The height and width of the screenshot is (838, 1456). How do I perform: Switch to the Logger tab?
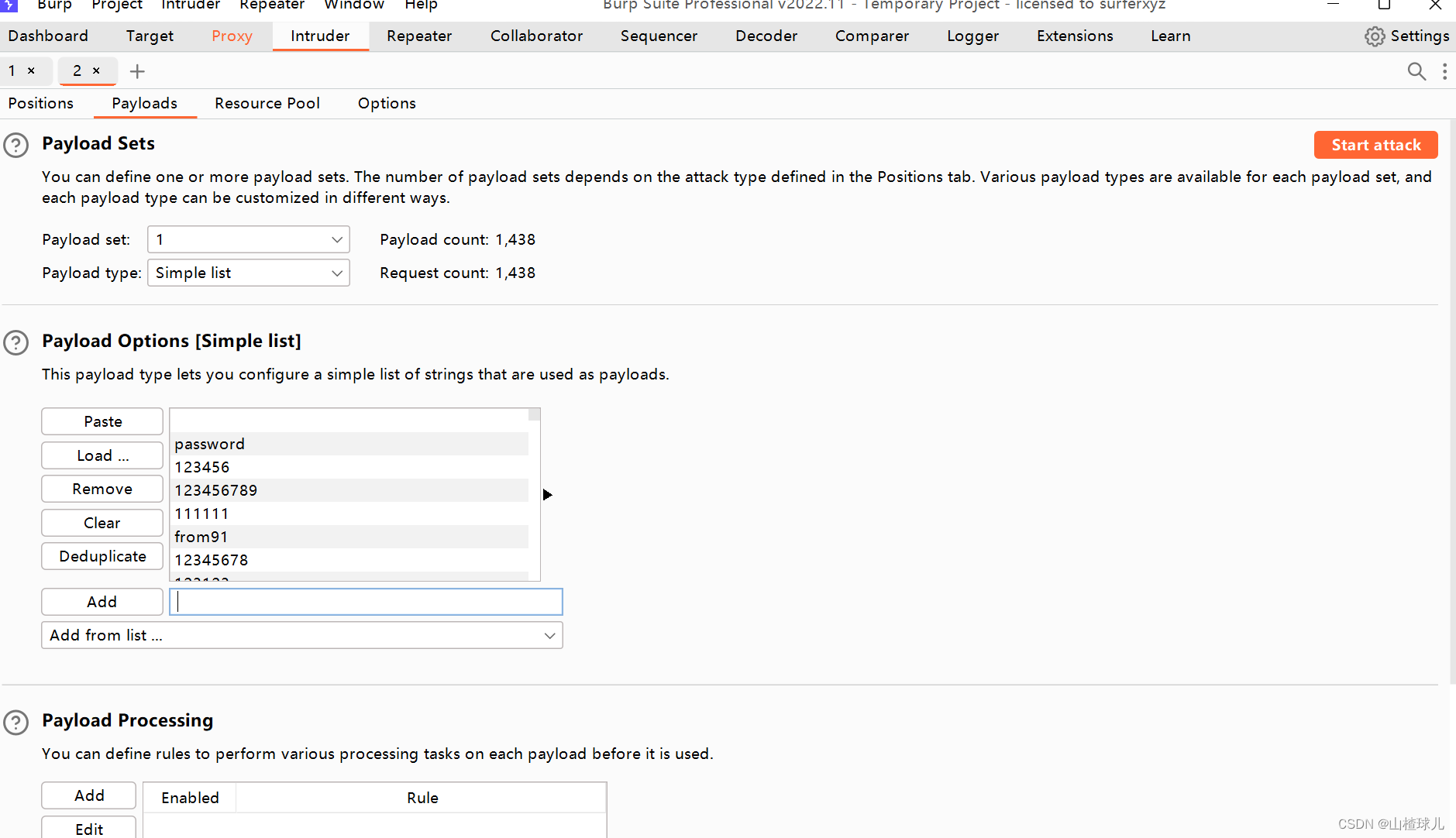pyautogui.click(x=972, y=36)
